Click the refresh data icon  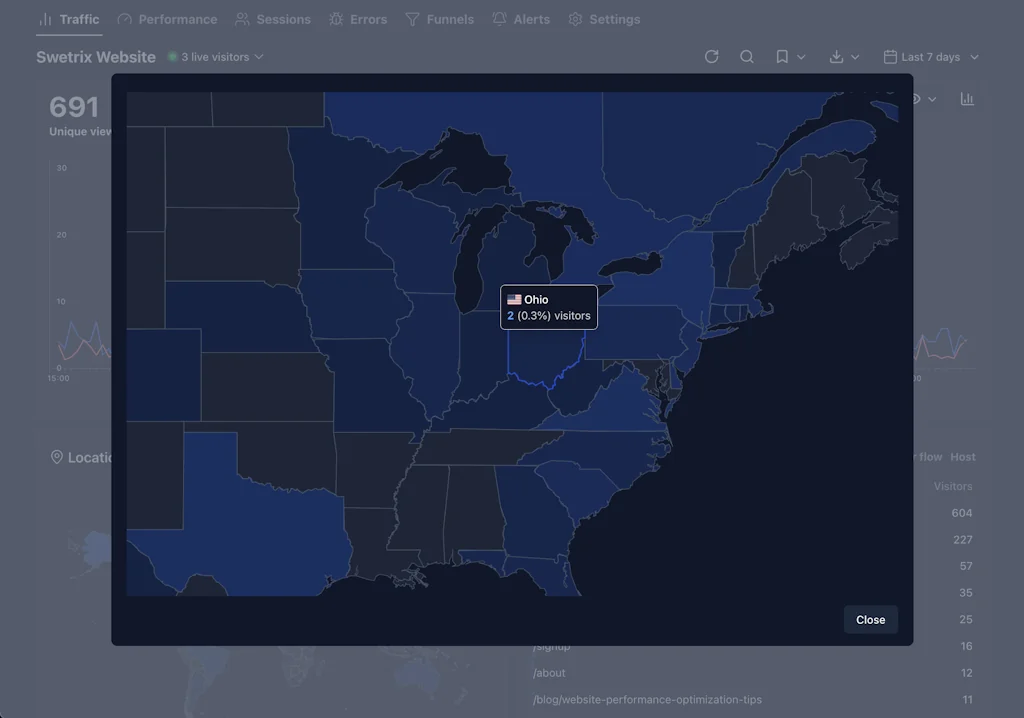click(x=711, y=57)
